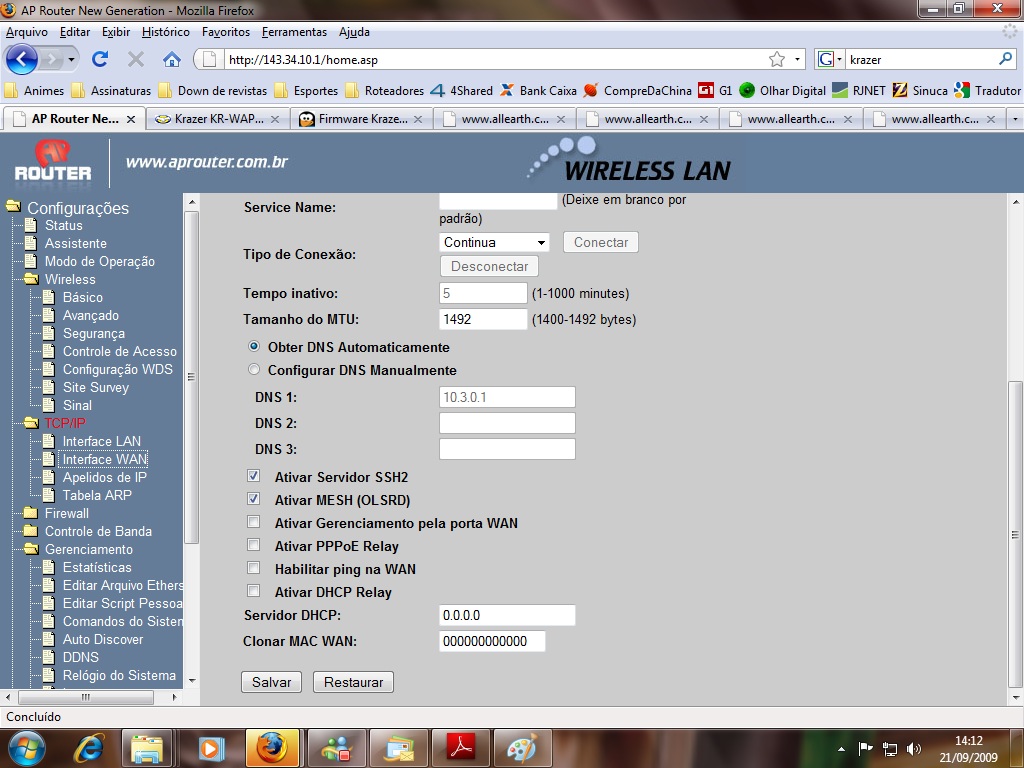The width and height of the screenshot is (1024, 768).
Task: Open the Tradutor bookmark
Action: [987, 91]
